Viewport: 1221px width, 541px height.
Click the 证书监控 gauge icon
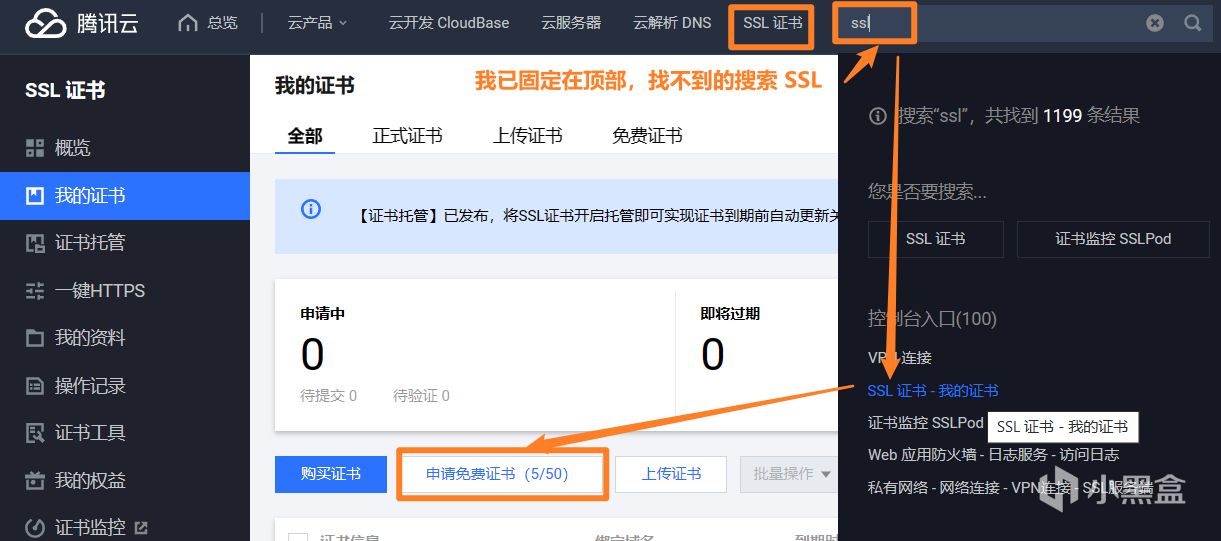click(x=35, y=527)
